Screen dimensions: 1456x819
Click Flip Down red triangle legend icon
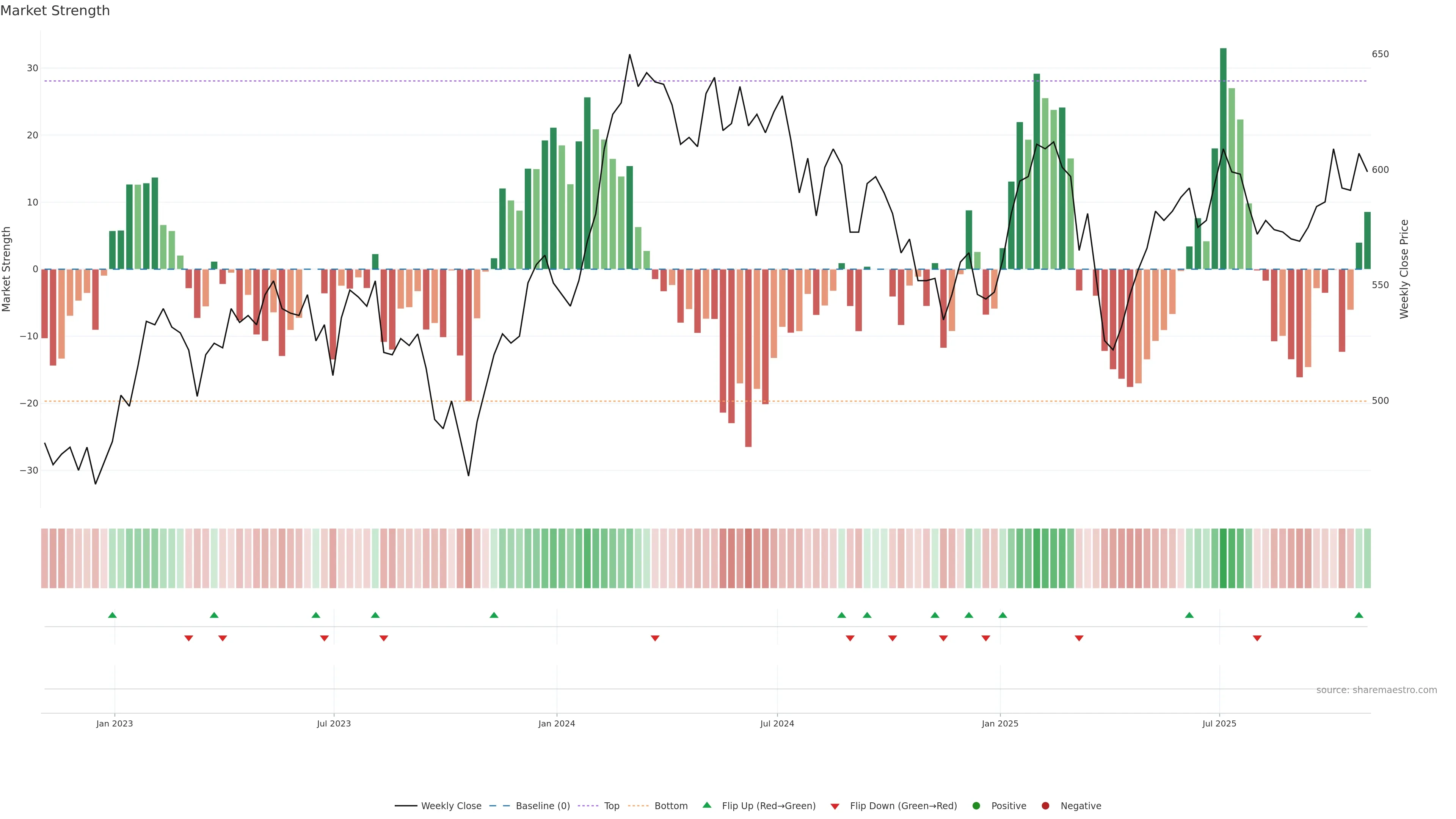pyautogui.click(x=835, y=806)
